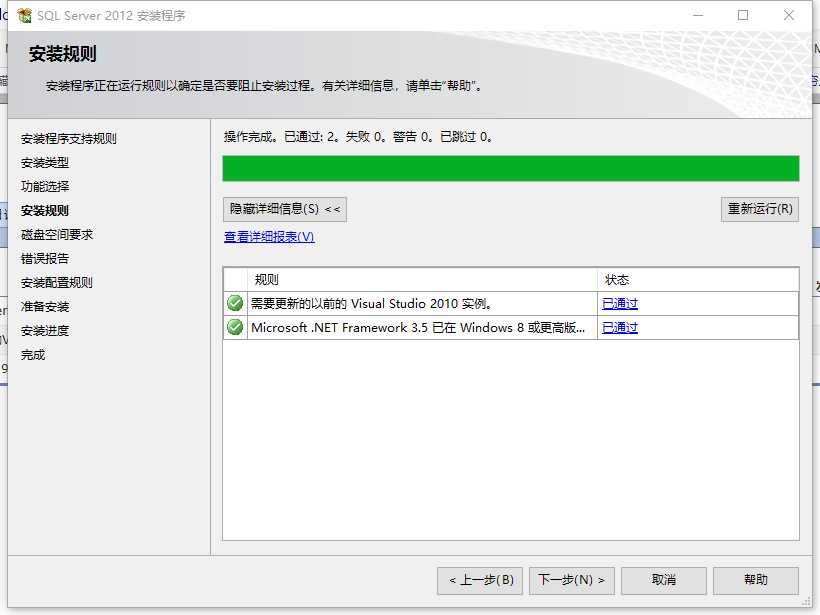The image size is (820, 615).
Task: Select 安装类型 step in sidebar
Action: 45,163
